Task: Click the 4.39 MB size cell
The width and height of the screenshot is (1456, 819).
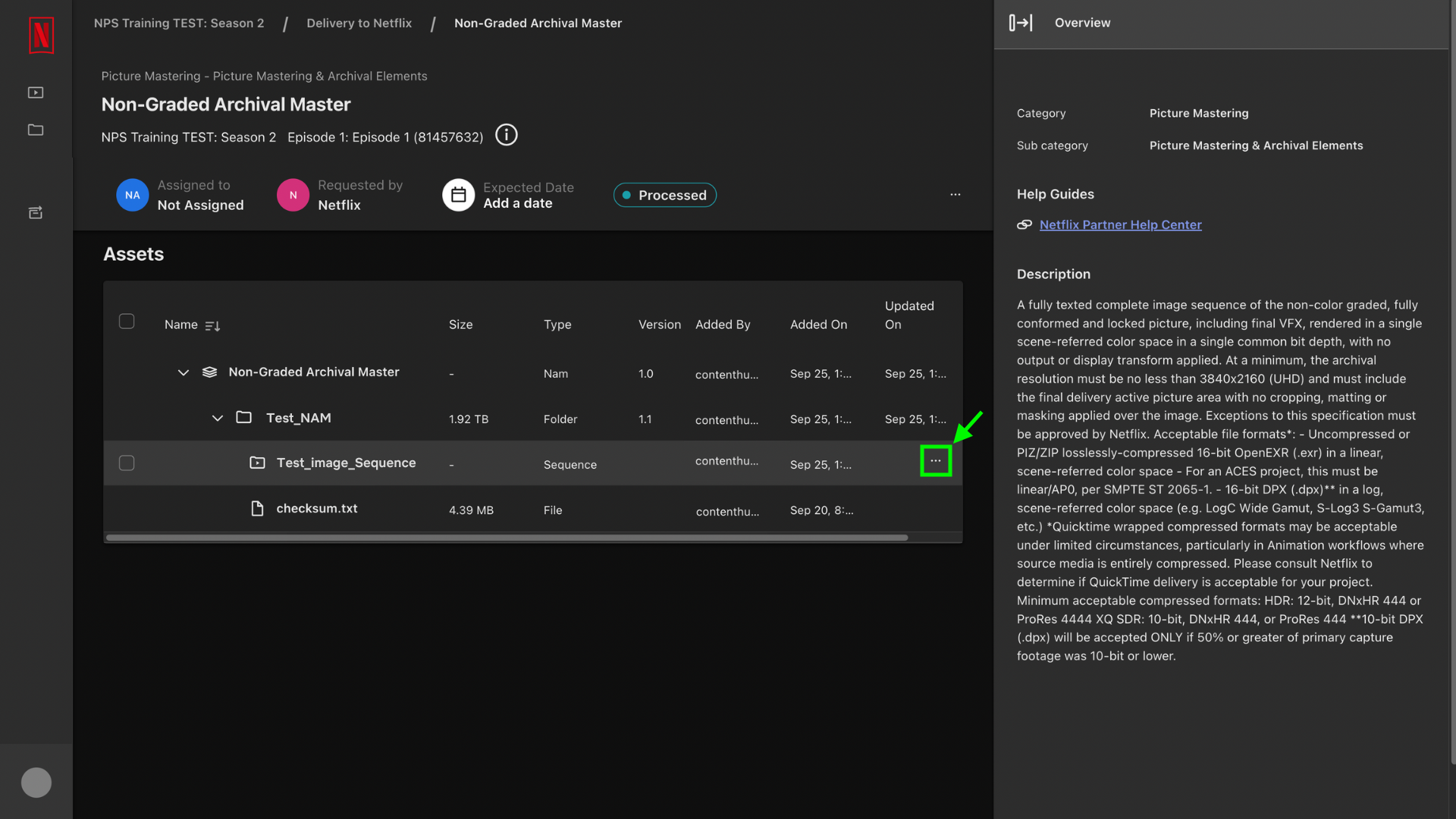Action: click(471, 510)
